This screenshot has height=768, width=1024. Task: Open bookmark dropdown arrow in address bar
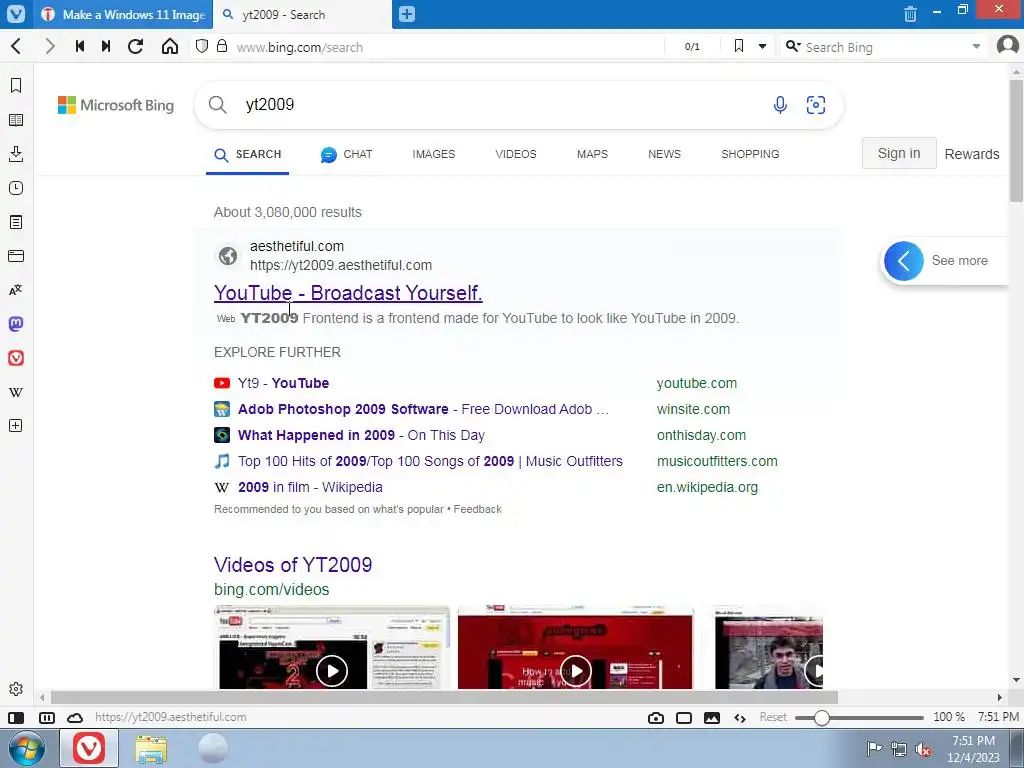pos(762,46)
